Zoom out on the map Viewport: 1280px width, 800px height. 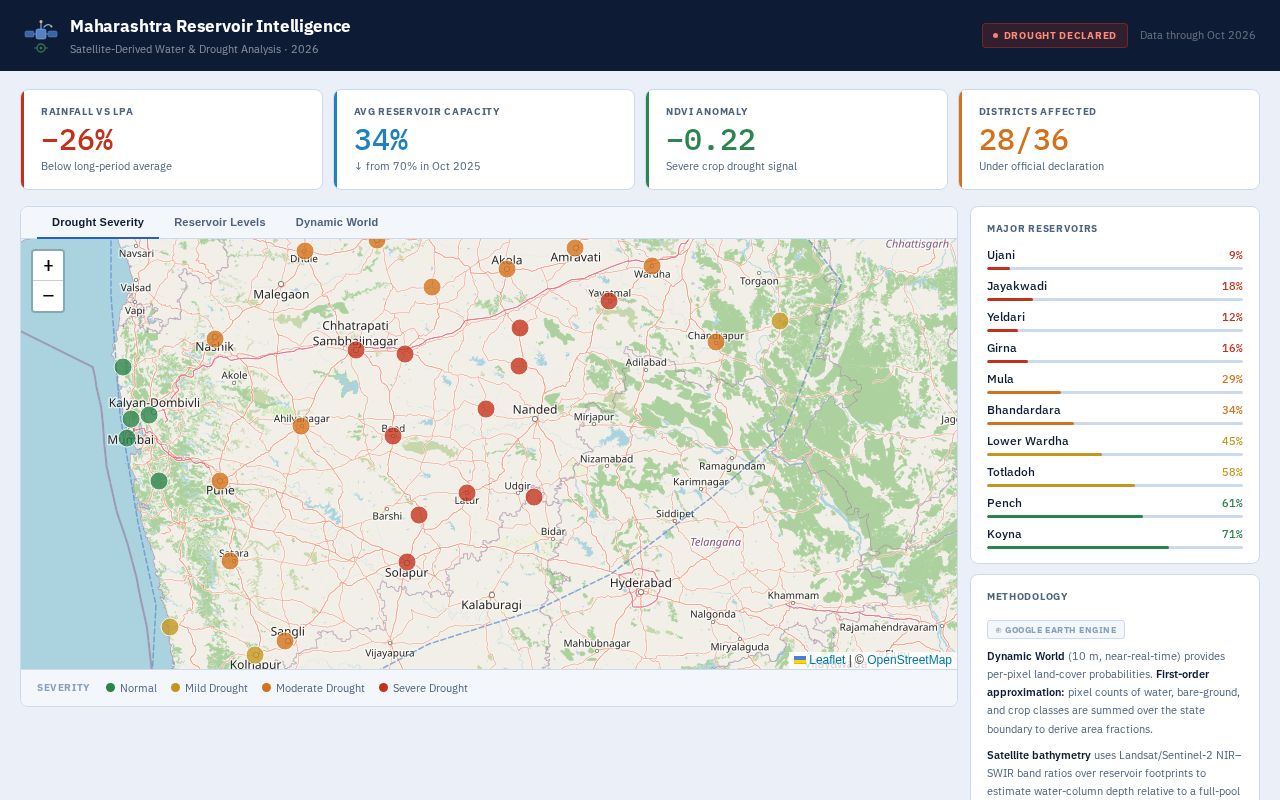click(48, 296)
